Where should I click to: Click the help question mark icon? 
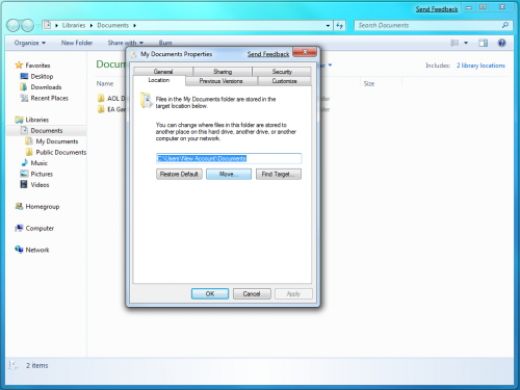(x=502, y=43)
